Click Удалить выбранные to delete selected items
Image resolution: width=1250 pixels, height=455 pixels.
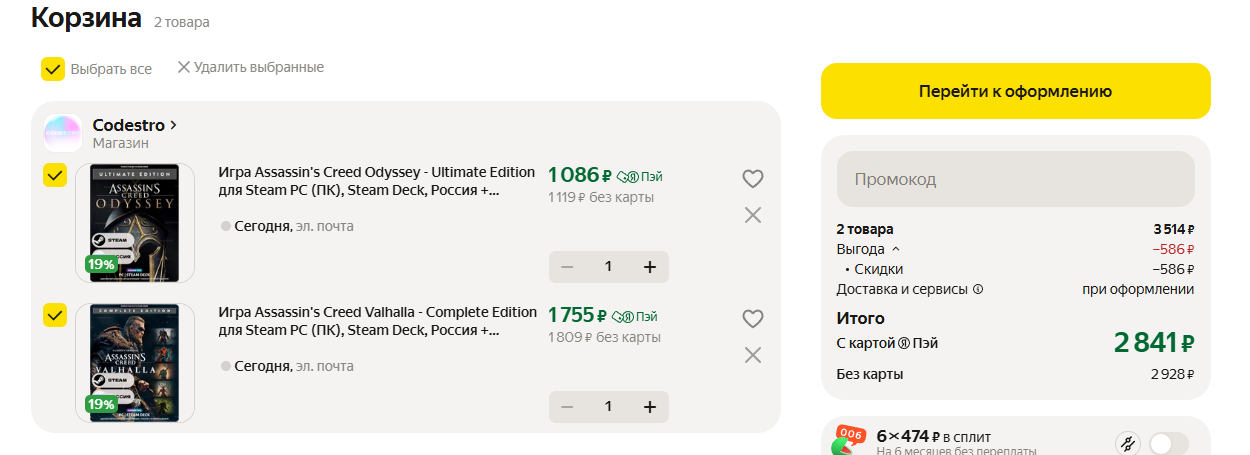250,67
